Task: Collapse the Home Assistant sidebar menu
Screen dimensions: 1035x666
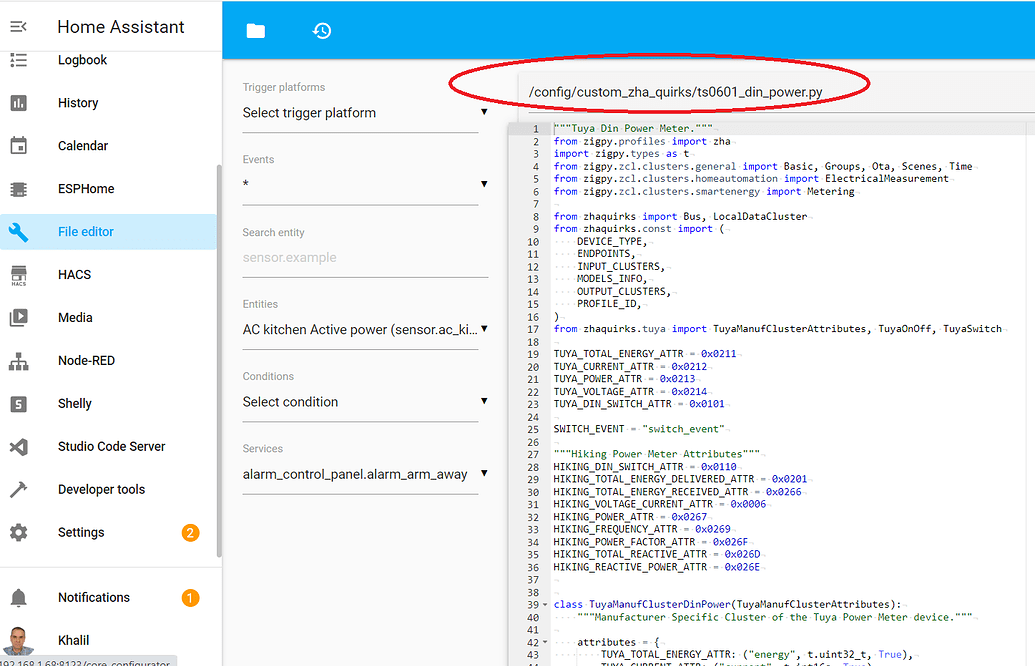Action: [18, 27]
